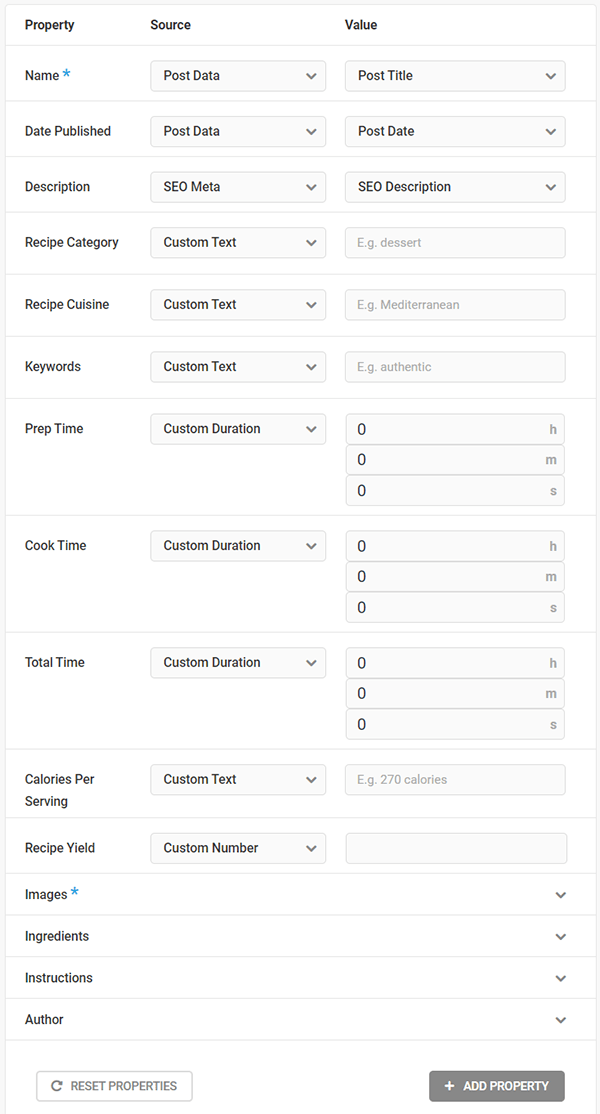Click the Add Property button
Viewport: 600px width, 1114px height.
coord(497,1086)
